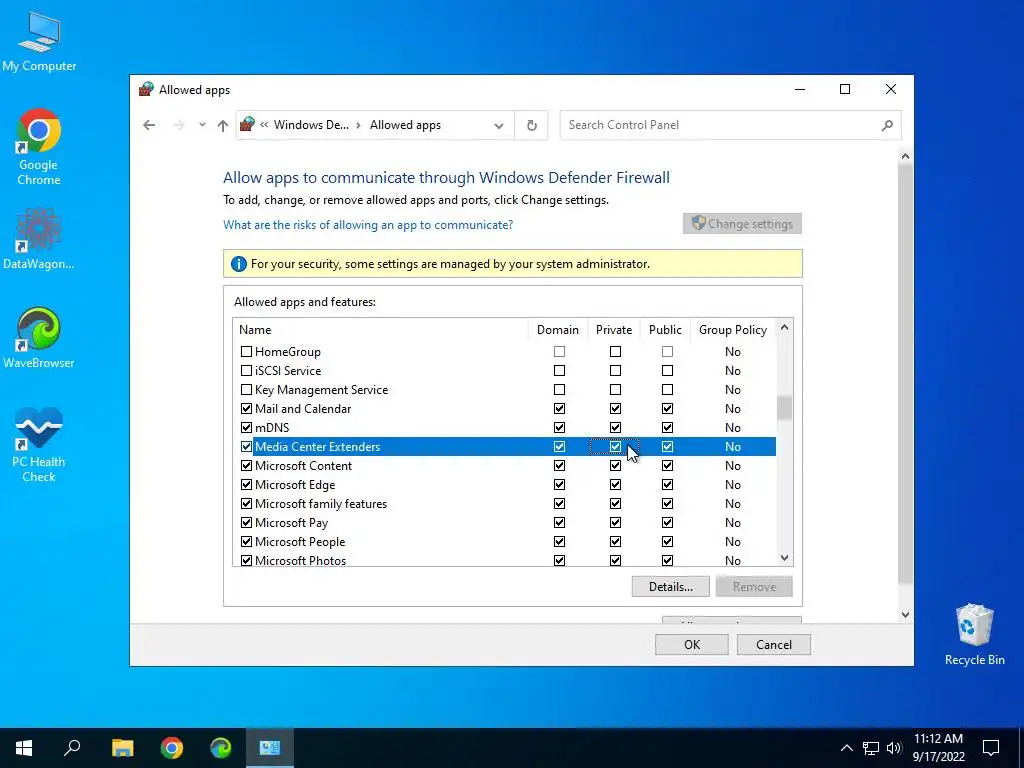
Task: Uncheck the mDNS Domain checkbox
Action: [x=559, y=427]
